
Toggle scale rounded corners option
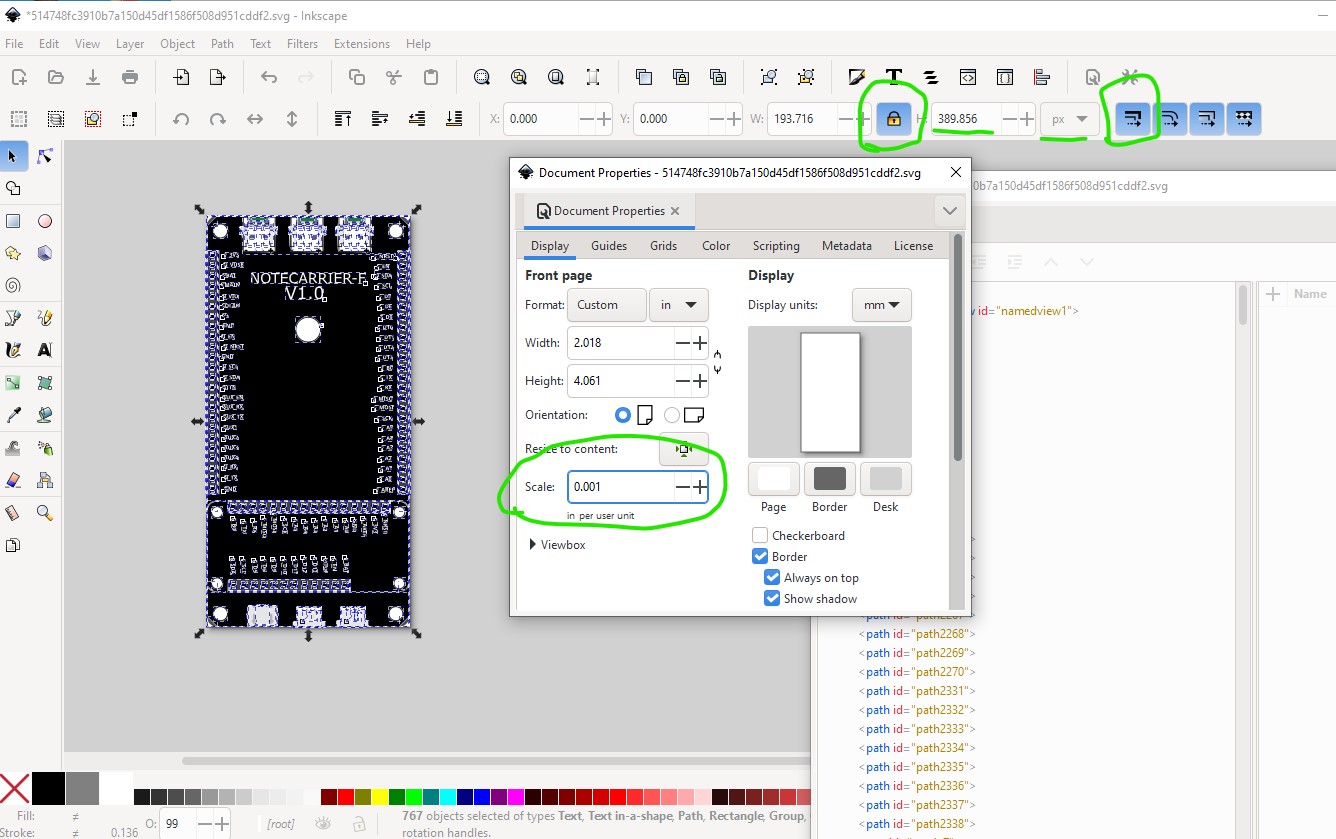coord(1170,119)
